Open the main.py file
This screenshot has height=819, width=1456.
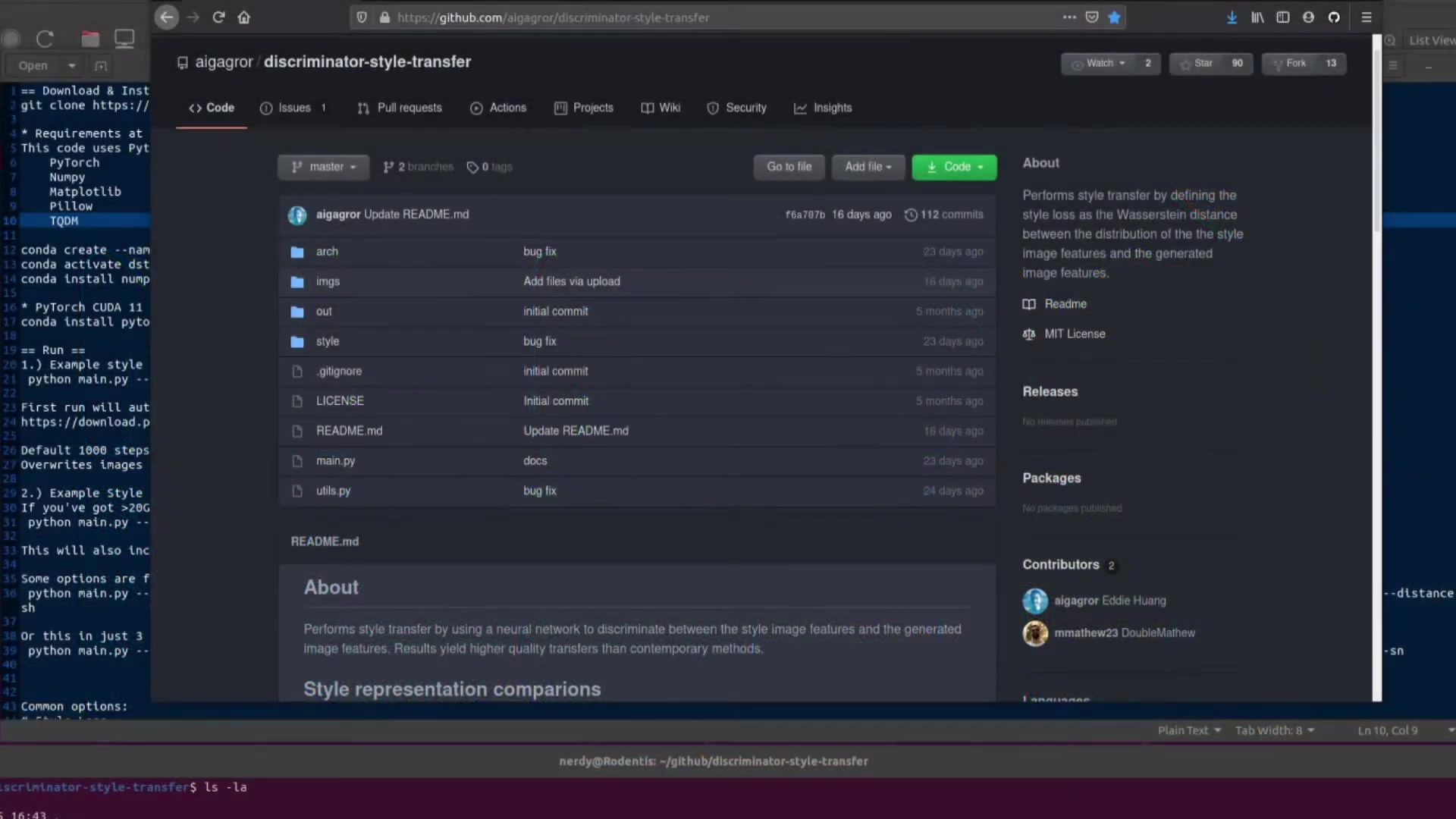(335, 461)
